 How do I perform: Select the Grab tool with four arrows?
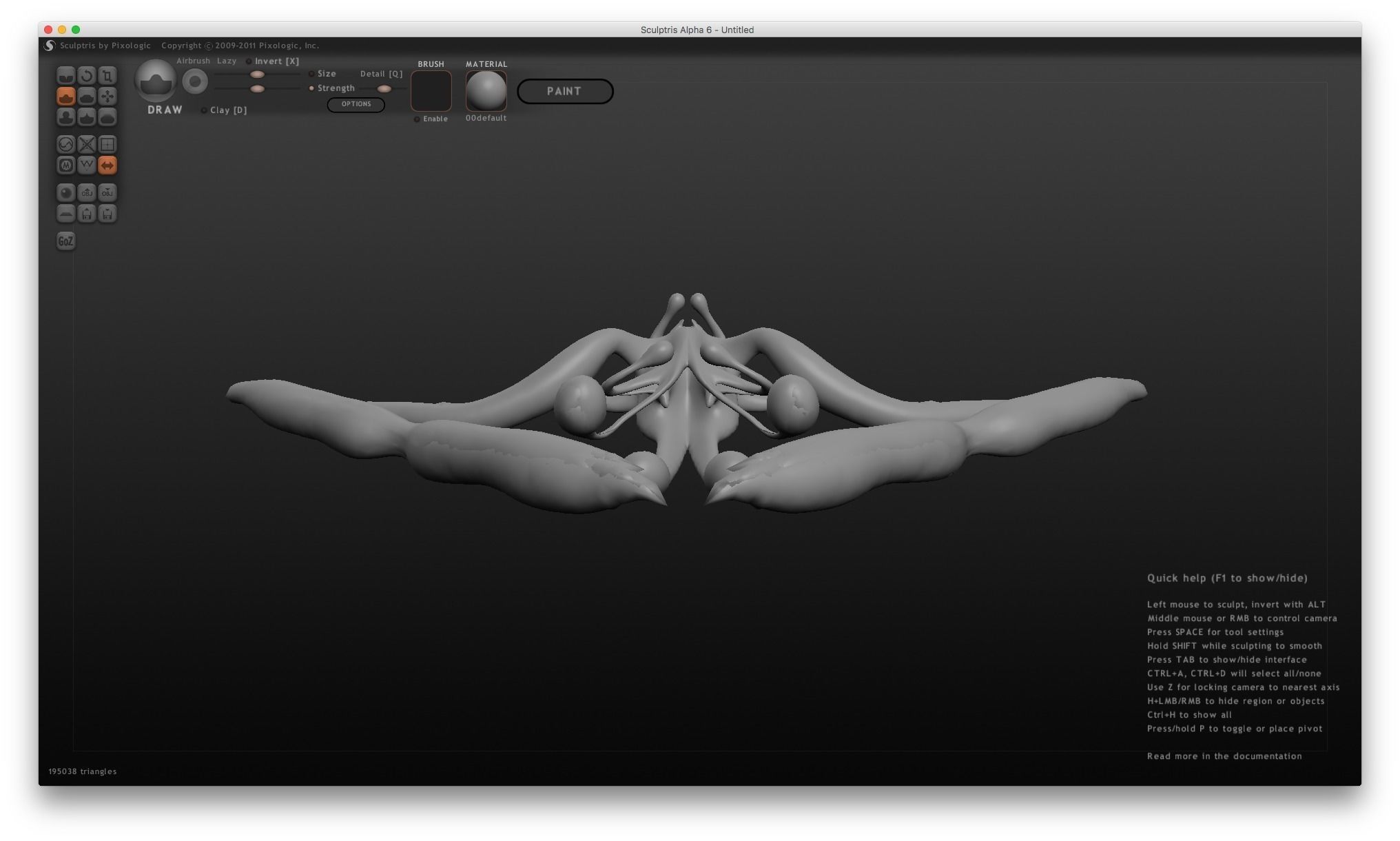[107, 96]
